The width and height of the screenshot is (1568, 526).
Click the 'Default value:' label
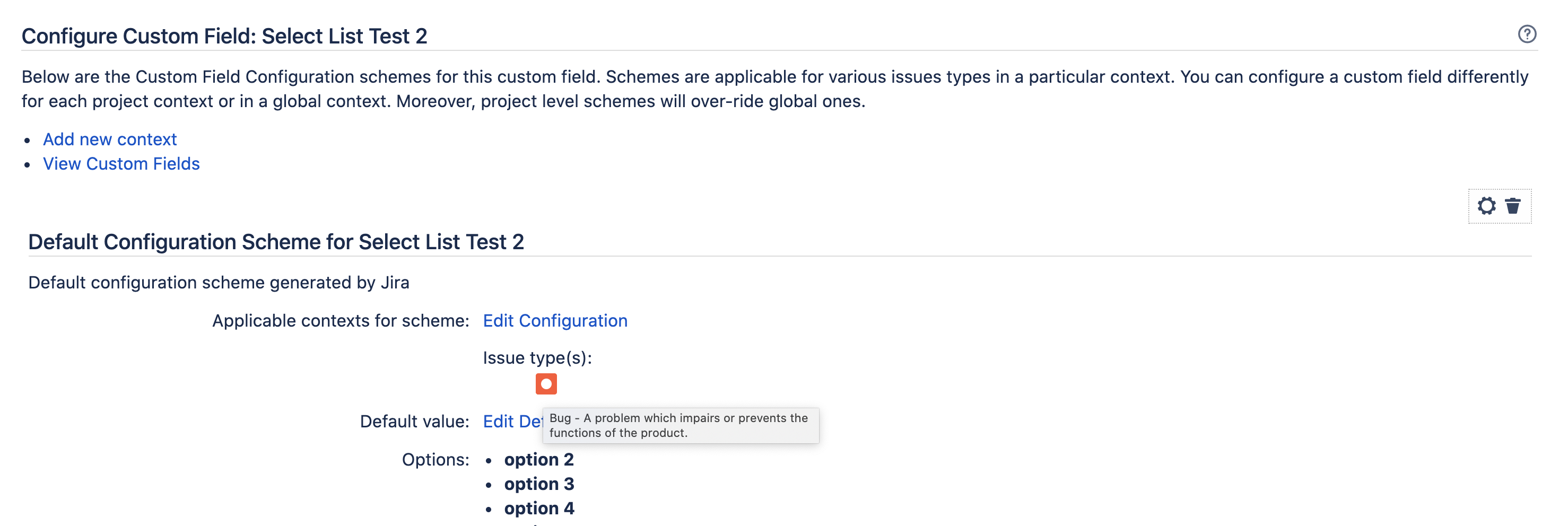click(414, 422)
